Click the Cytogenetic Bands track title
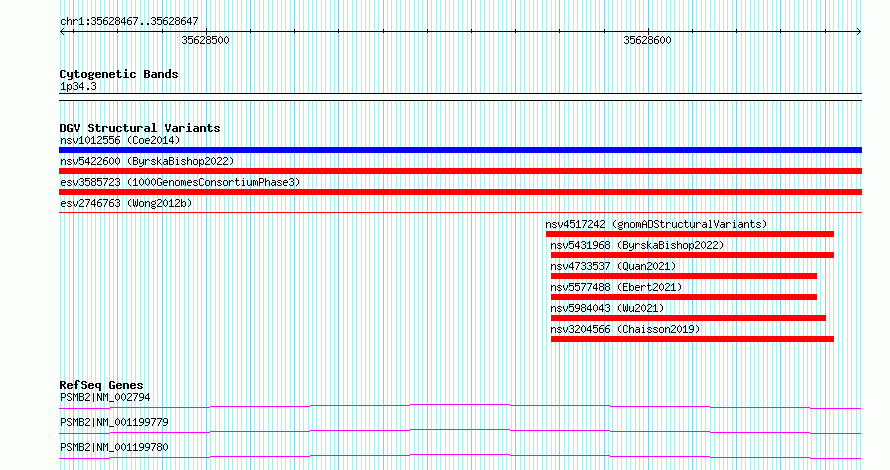The width and height of the screenshot is (890, 470). (x=119, y=74)
